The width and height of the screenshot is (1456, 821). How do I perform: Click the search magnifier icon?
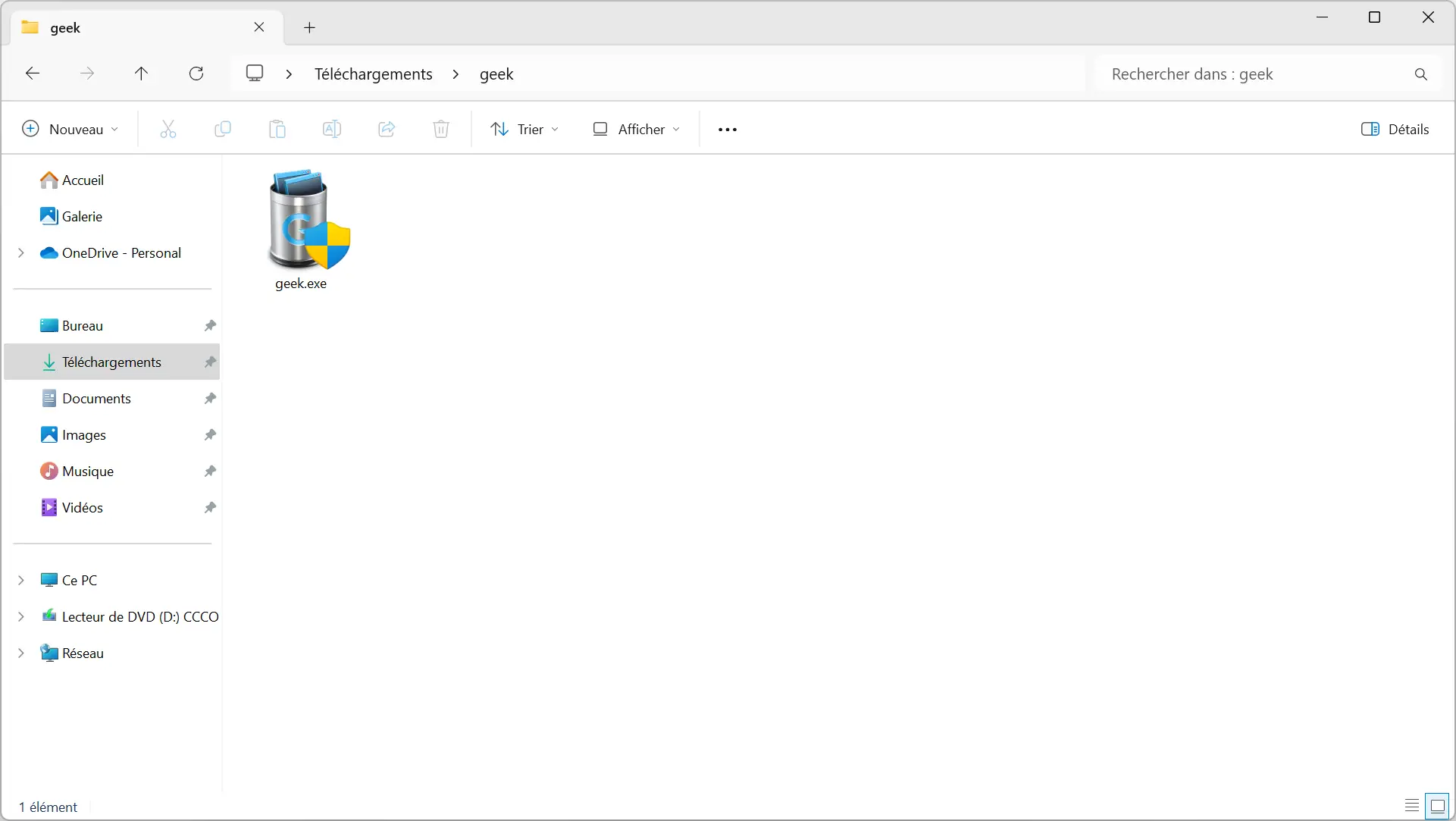(x=1421, y=74)
